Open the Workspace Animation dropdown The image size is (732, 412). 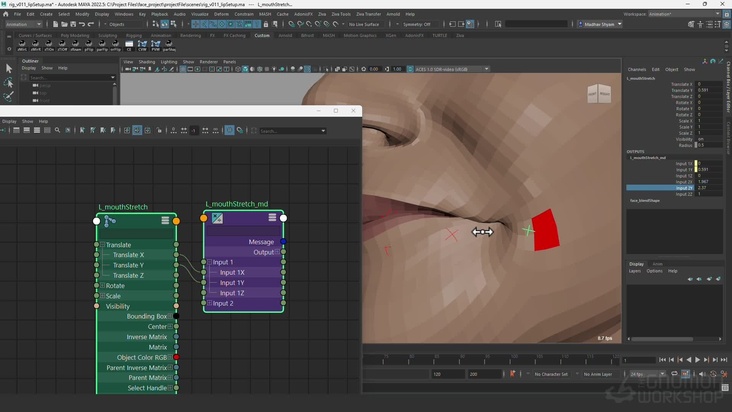[684, 14]
